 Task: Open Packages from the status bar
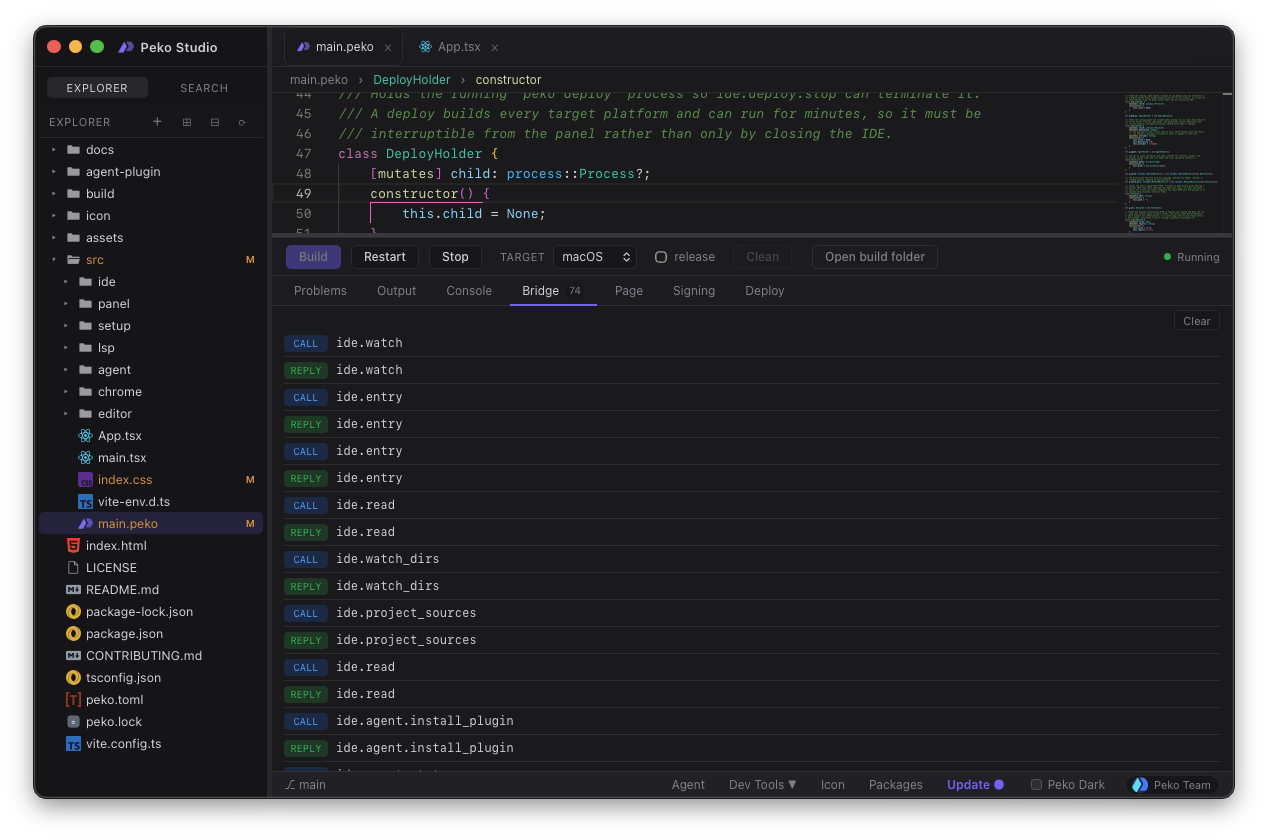click(896, 785)
